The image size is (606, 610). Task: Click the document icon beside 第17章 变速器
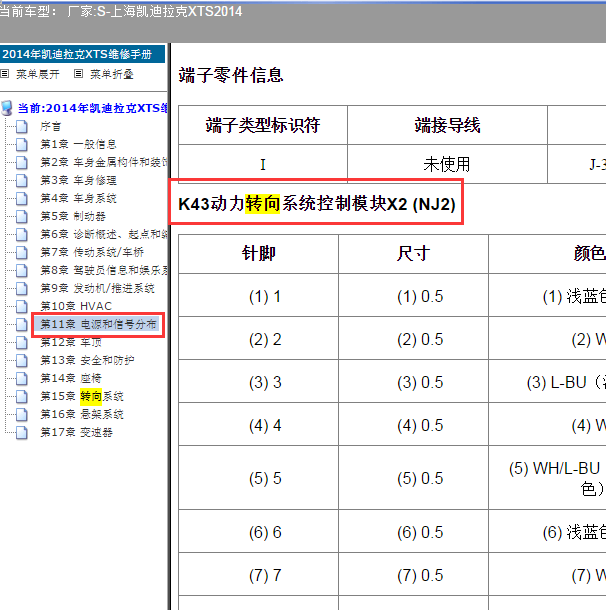[x=22, y=432]
